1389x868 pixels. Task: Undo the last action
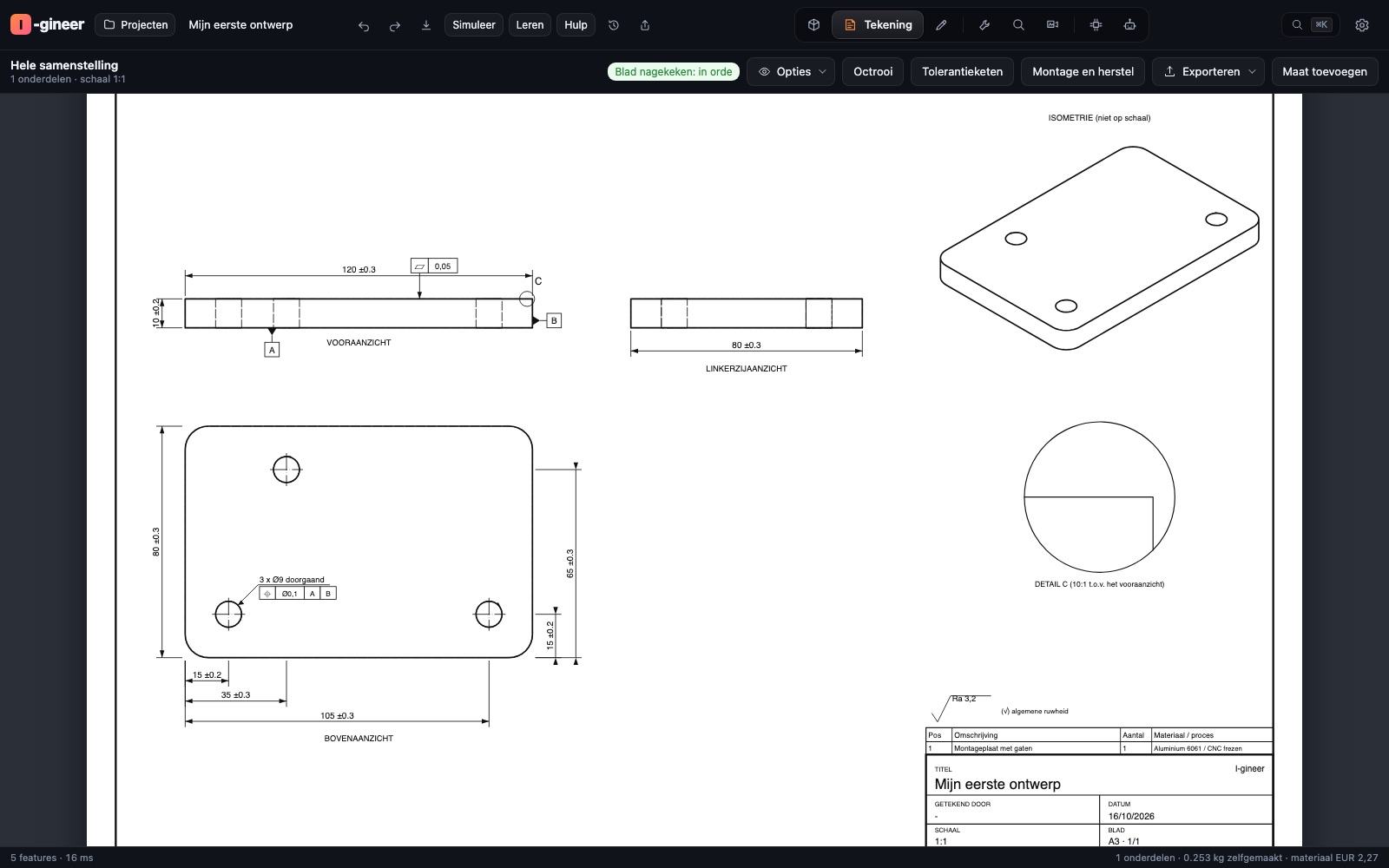(x=364, y=25)
